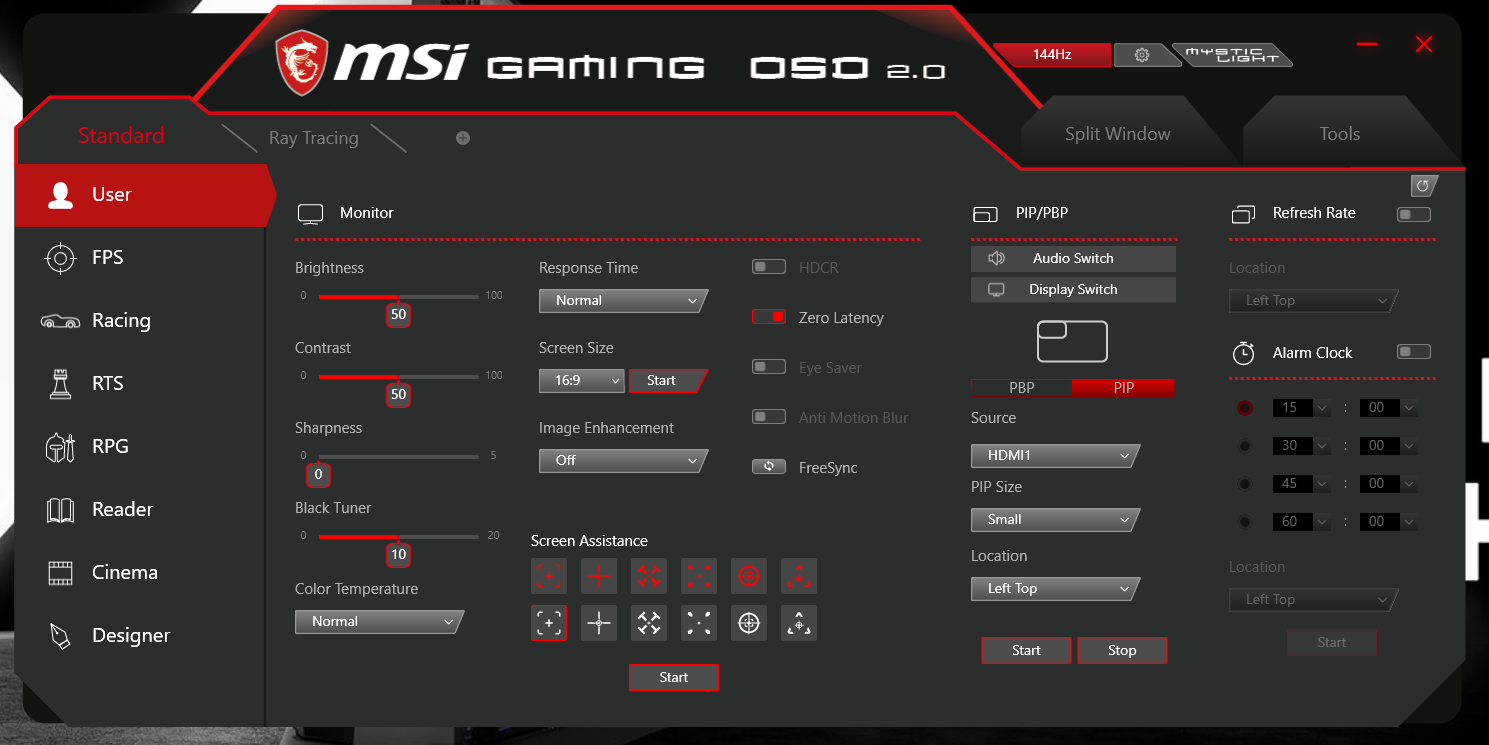Click the Contrast slider track
This screenshot has width=1489, height=745.
398,377
